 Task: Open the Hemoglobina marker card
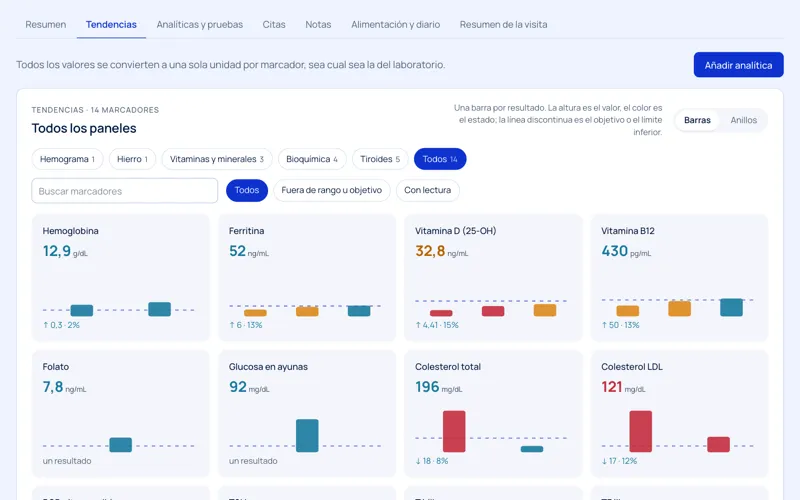coord(120,278)
